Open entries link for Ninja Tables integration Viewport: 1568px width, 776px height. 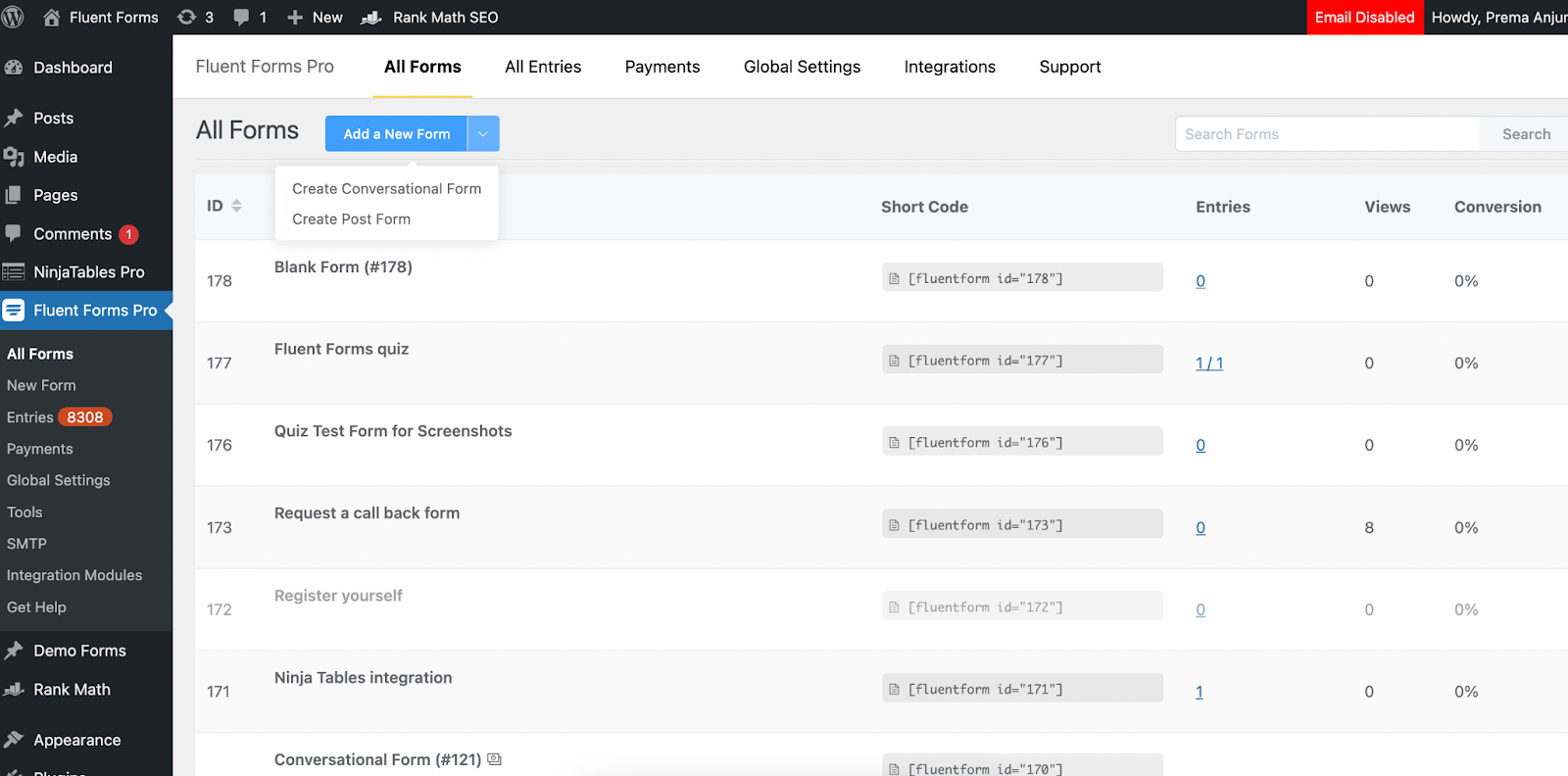click(1200, 692)
